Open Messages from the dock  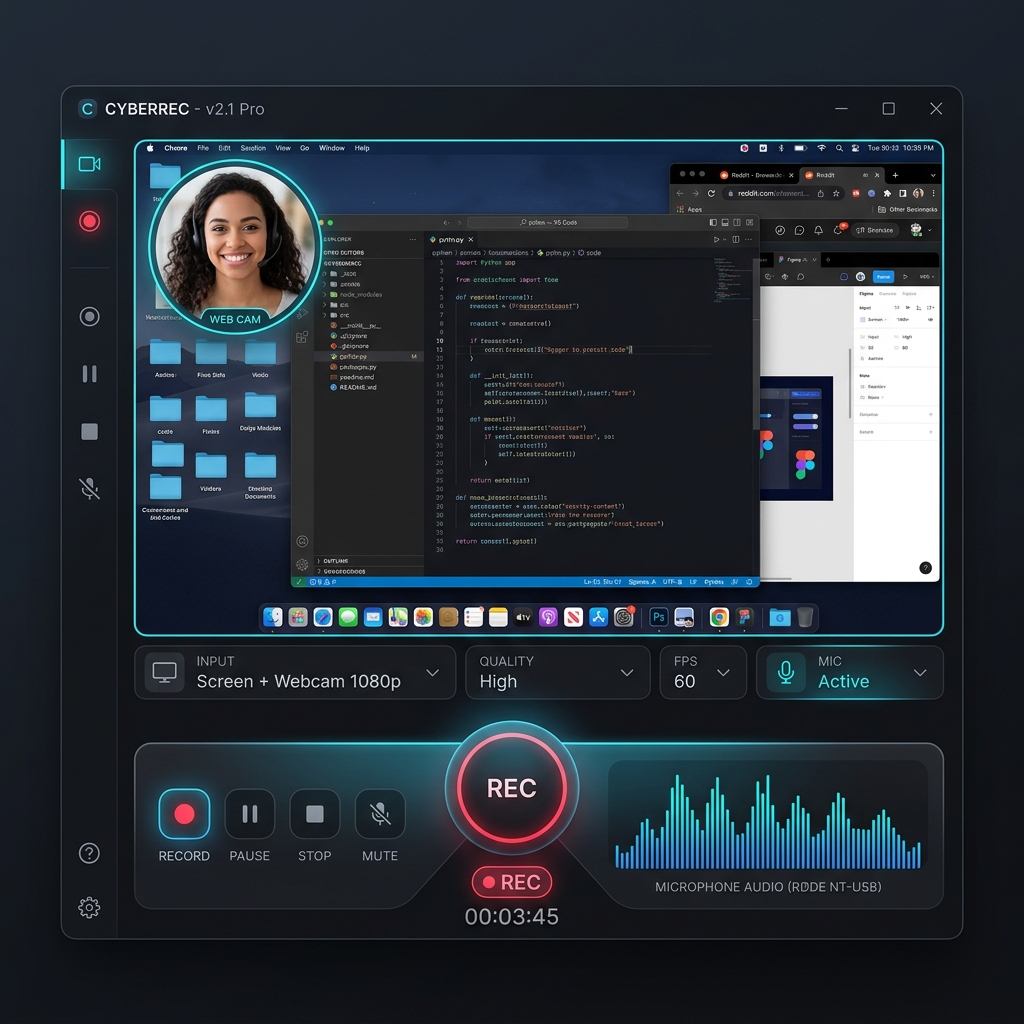[x=348, y=617]
